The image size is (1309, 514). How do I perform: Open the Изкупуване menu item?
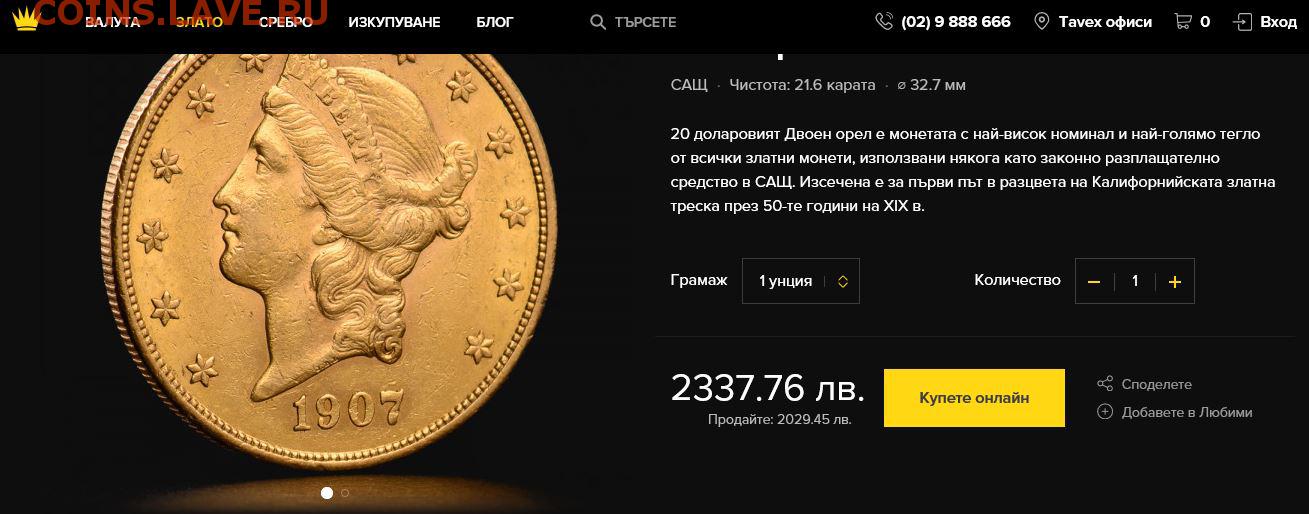coord(394,22)
